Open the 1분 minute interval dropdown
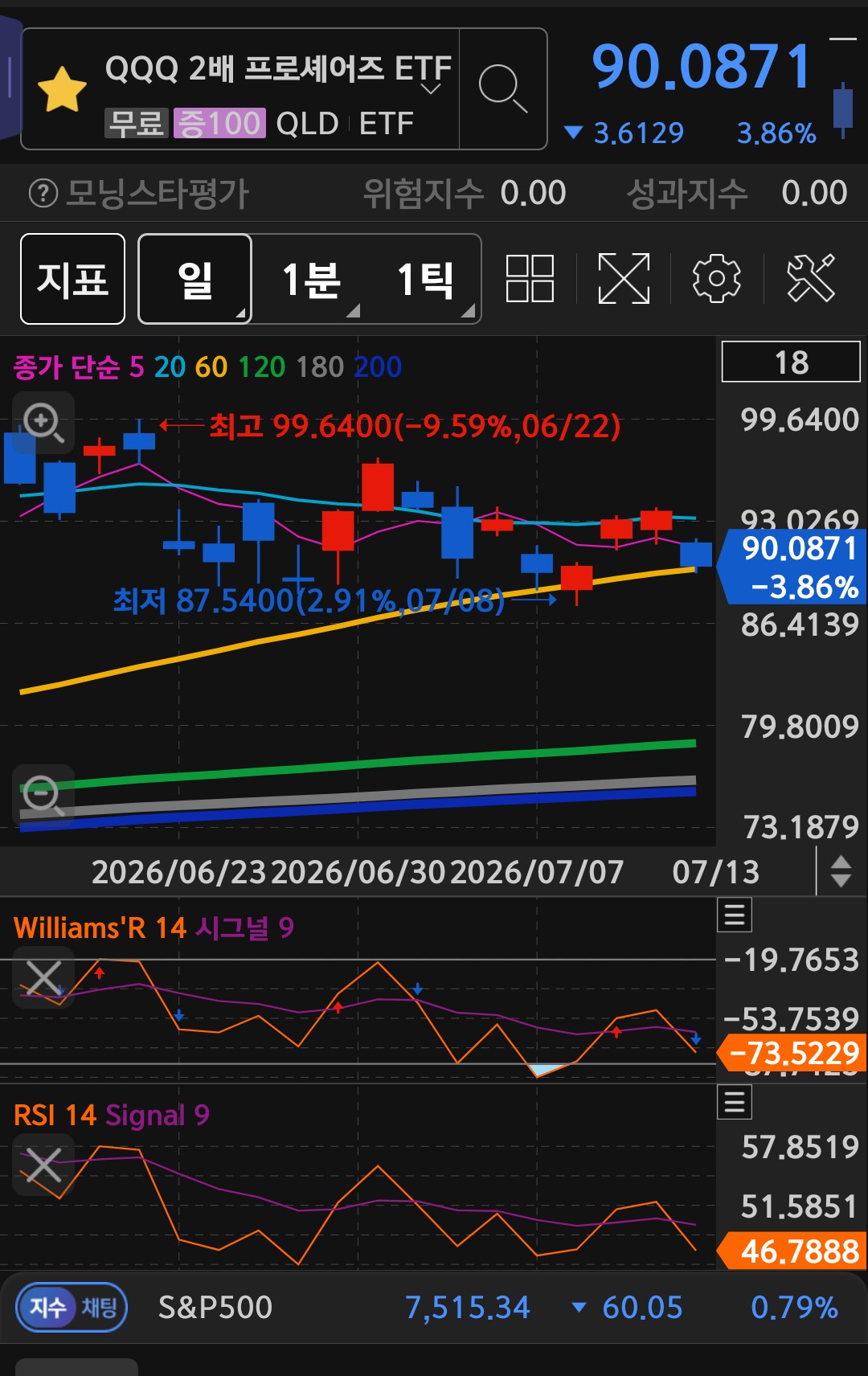The image size is (868, 1376). 311,279
